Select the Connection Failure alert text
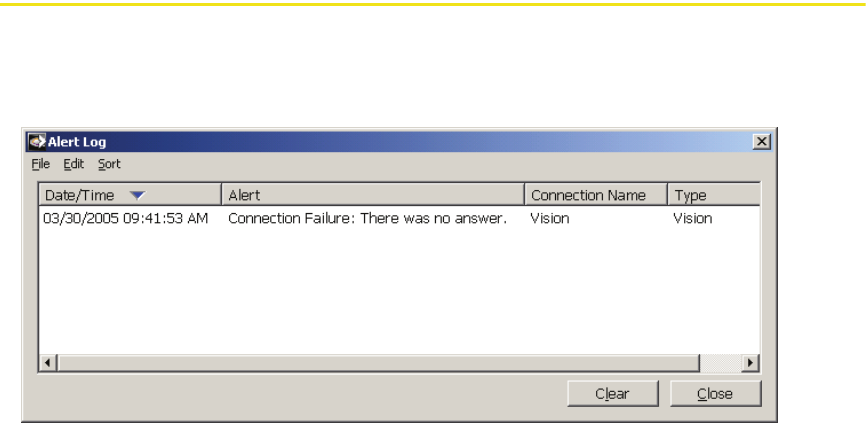Viewport: 866px width, 423px height. [x=367, y=219]
